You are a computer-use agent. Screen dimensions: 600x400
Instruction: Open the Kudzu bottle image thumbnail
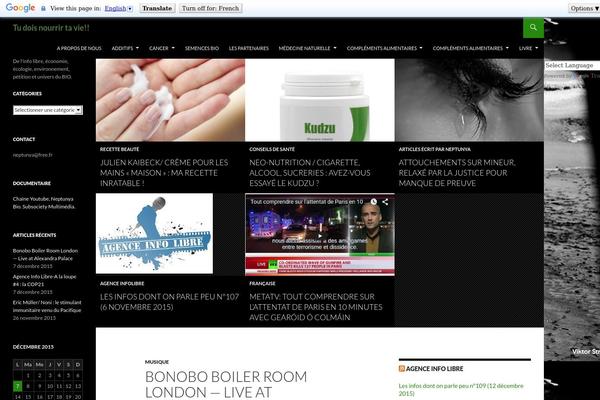click(x=320, y=100)
